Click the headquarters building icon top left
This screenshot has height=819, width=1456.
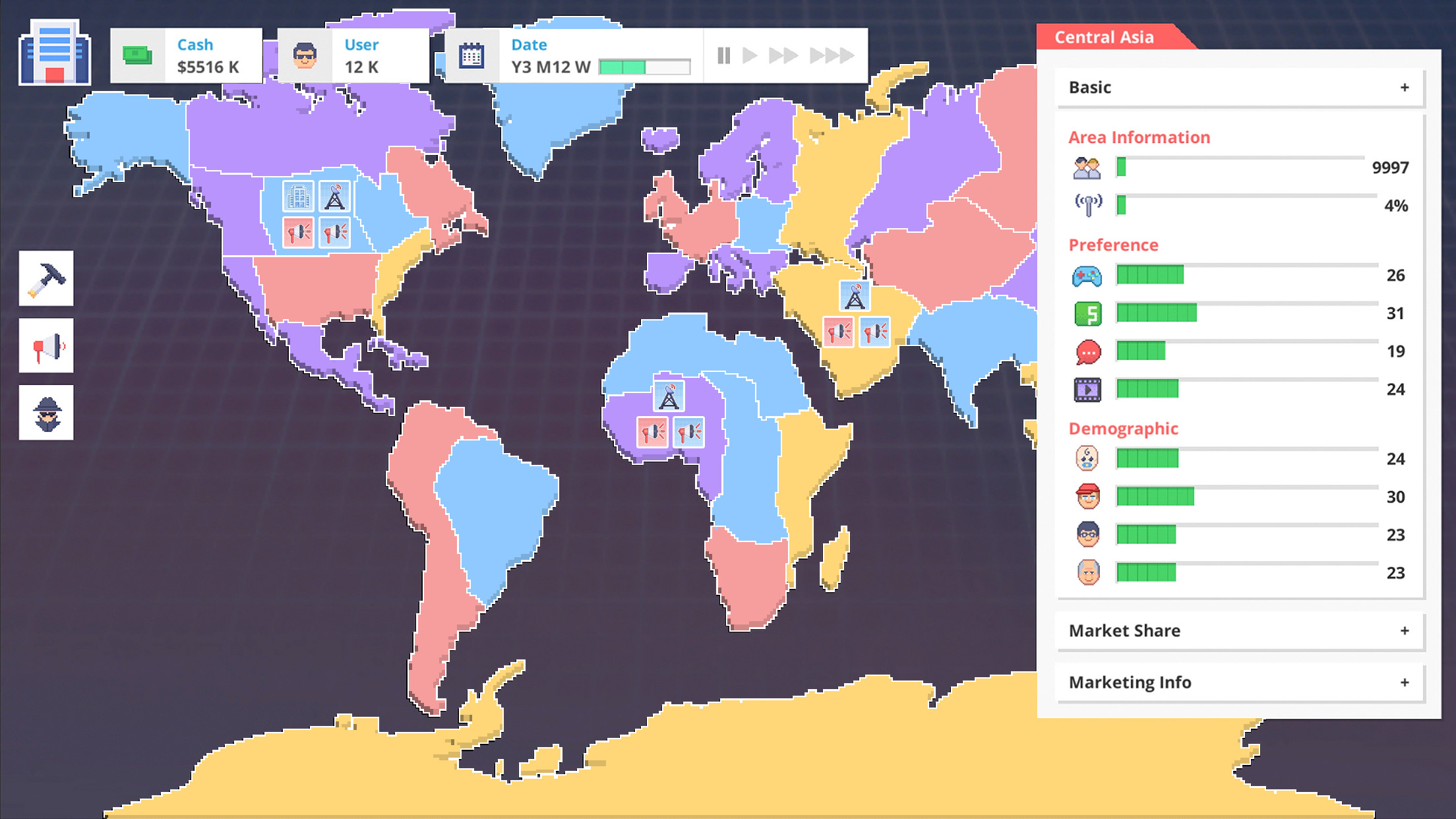click(x=54, y=53)
